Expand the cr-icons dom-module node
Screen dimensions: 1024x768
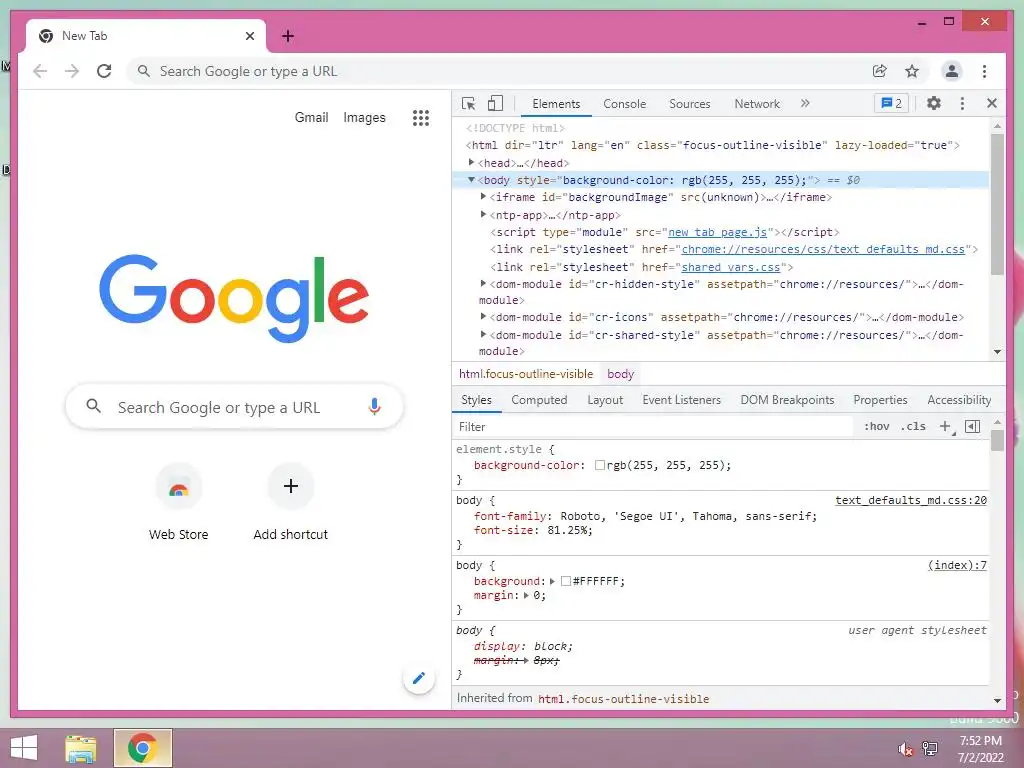click(x=483, y=316)
